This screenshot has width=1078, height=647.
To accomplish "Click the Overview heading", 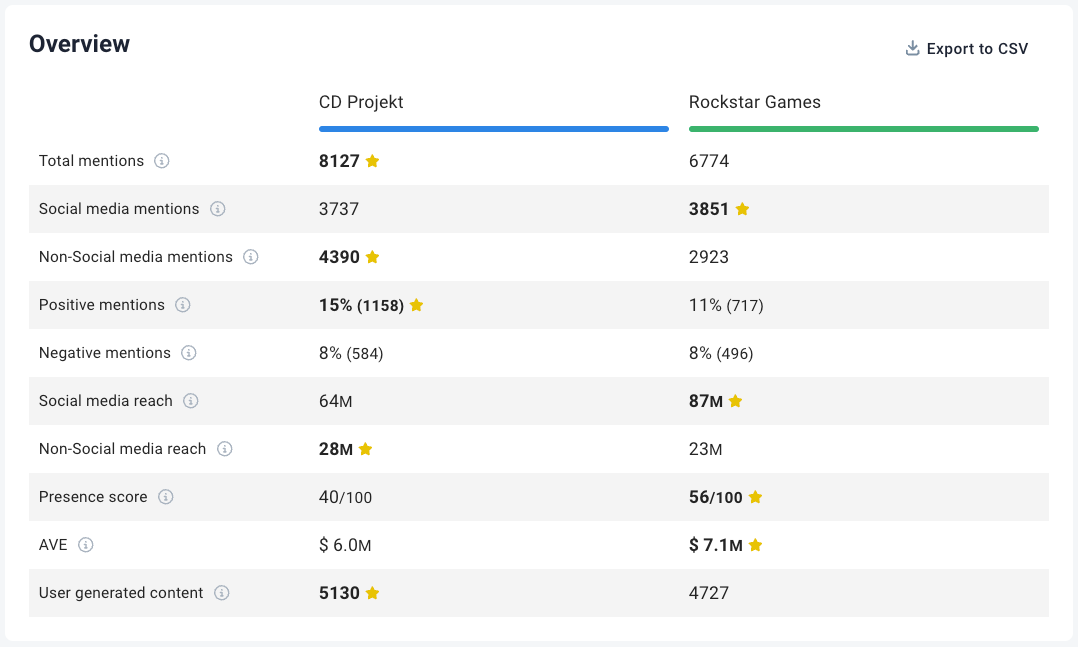I will point(80,44).
